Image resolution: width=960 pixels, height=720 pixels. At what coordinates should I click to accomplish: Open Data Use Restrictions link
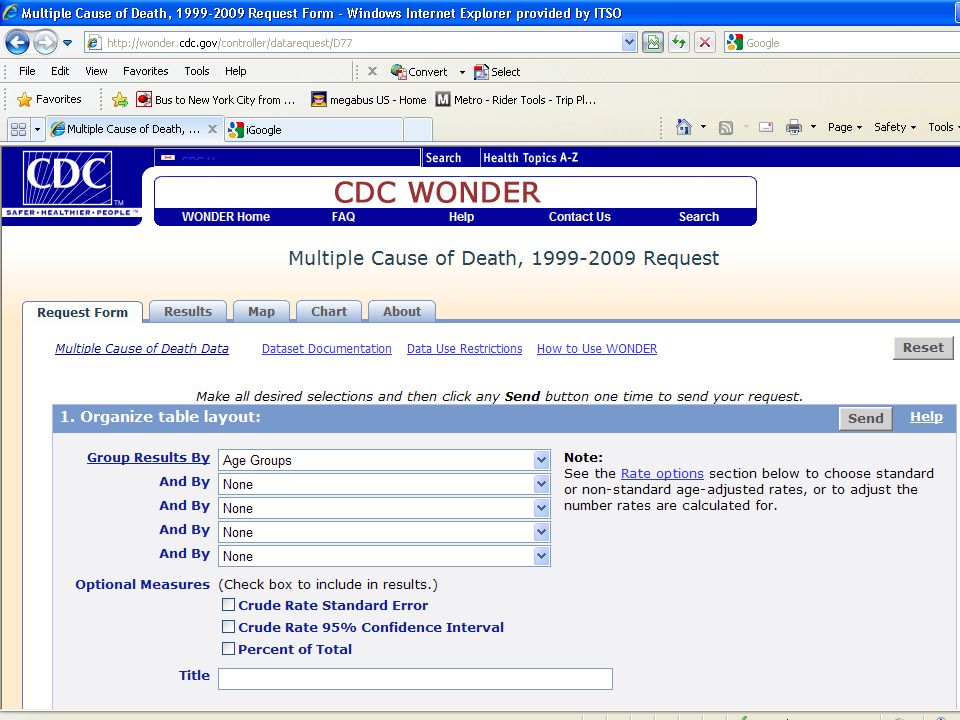(465, 348)
